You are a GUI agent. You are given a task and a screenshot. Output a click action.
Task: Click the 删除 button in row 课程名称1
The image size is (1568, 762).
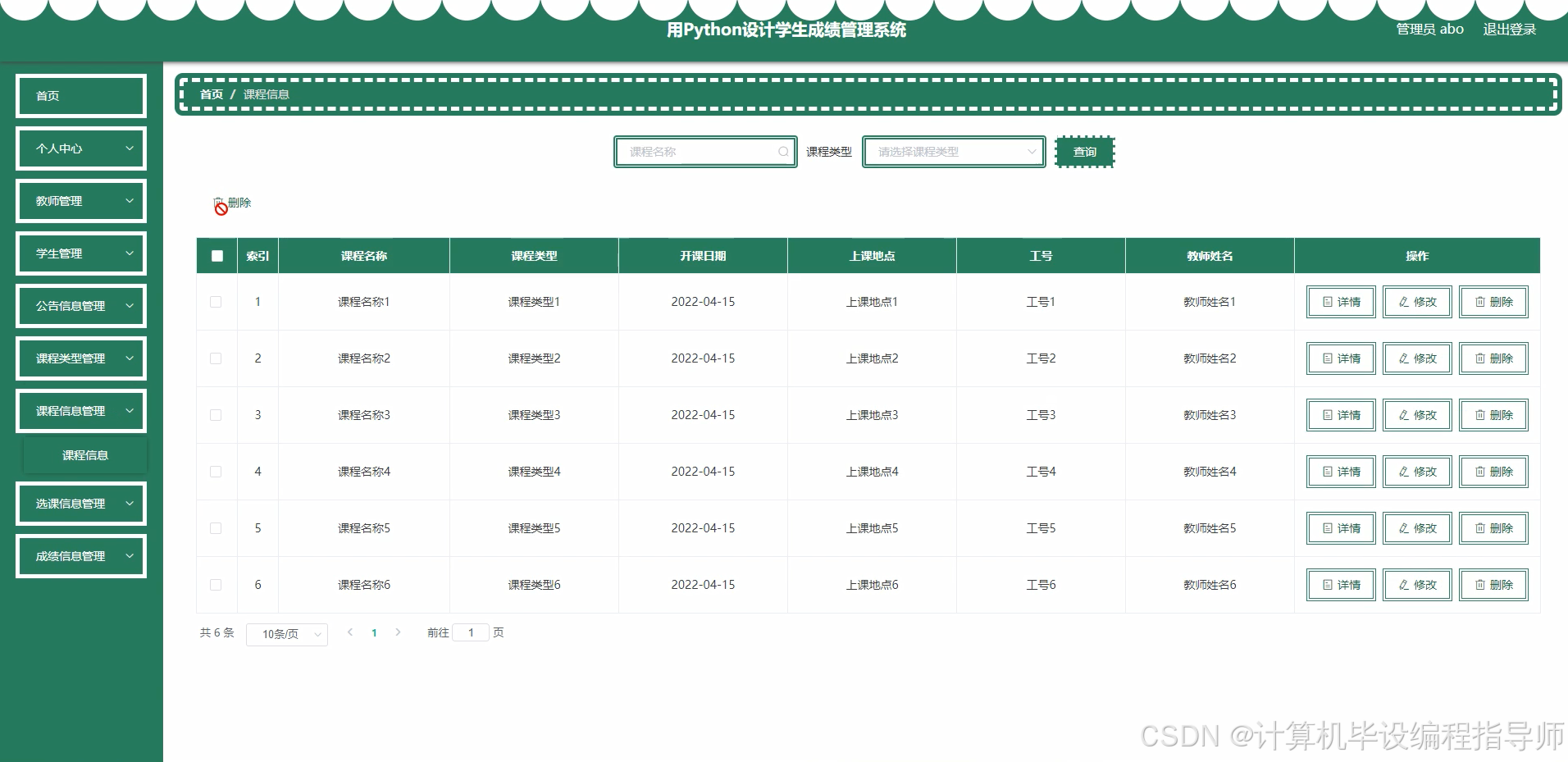(x=1493, y=302)
